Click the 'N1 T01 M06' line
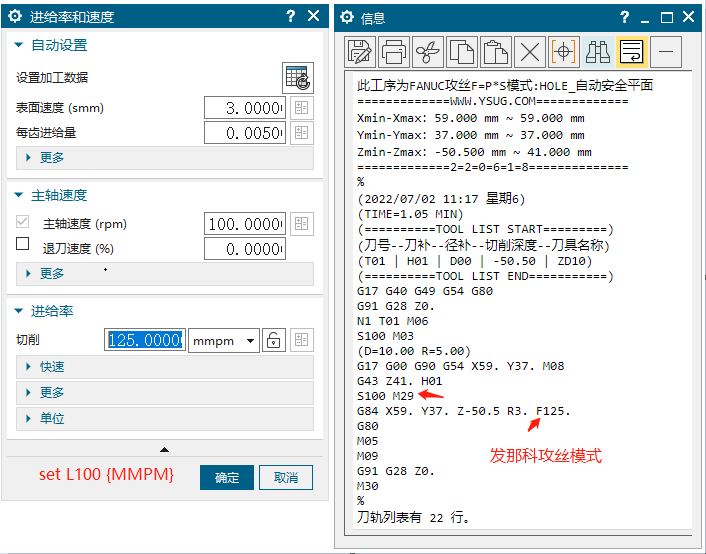The width and height of the screenshot is (706, 554). (x=393, y=321)
